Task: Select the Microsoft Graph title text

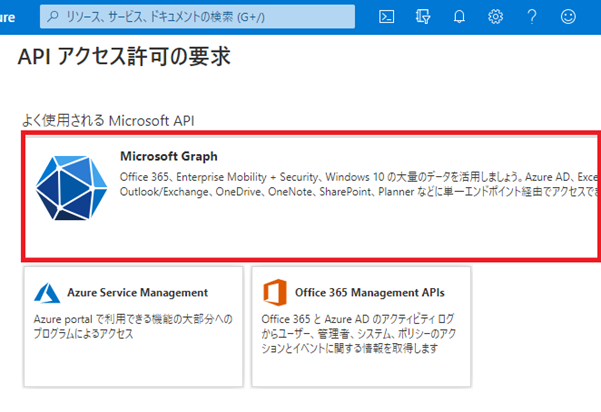Action: tap(168, 156)
